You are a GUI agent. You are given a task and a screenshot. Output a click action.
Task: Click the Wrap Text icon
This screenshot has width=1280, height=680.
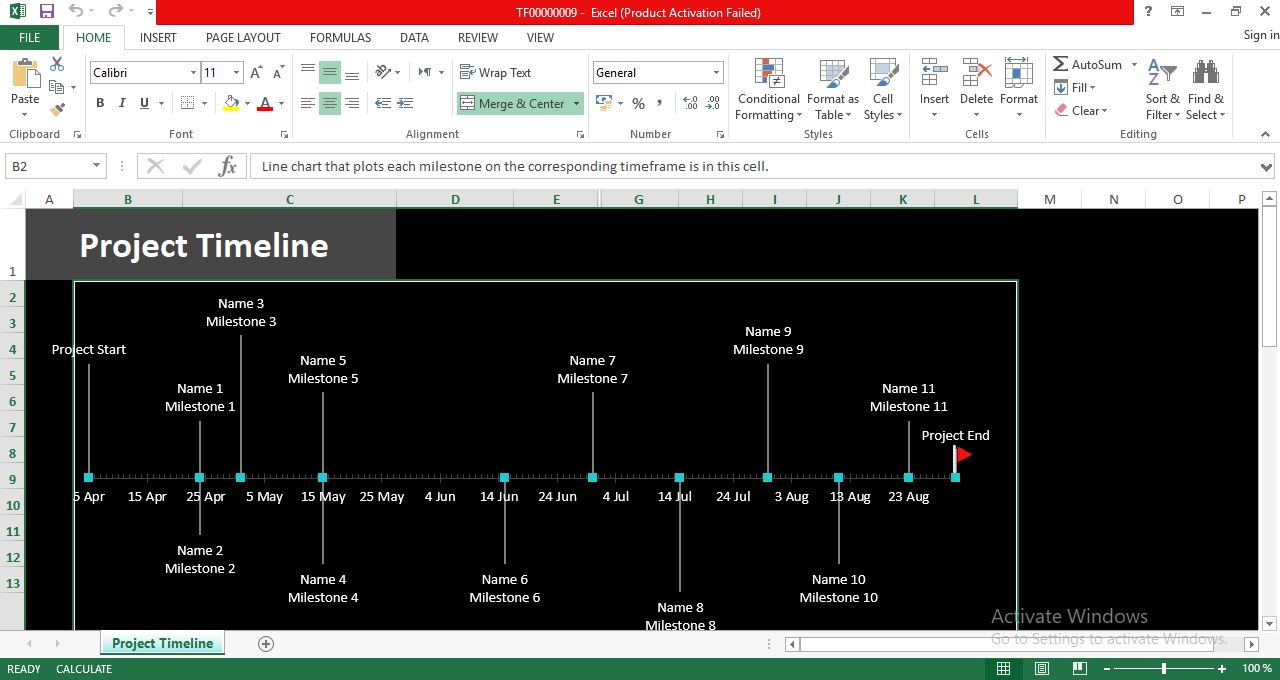click(496, 72)
